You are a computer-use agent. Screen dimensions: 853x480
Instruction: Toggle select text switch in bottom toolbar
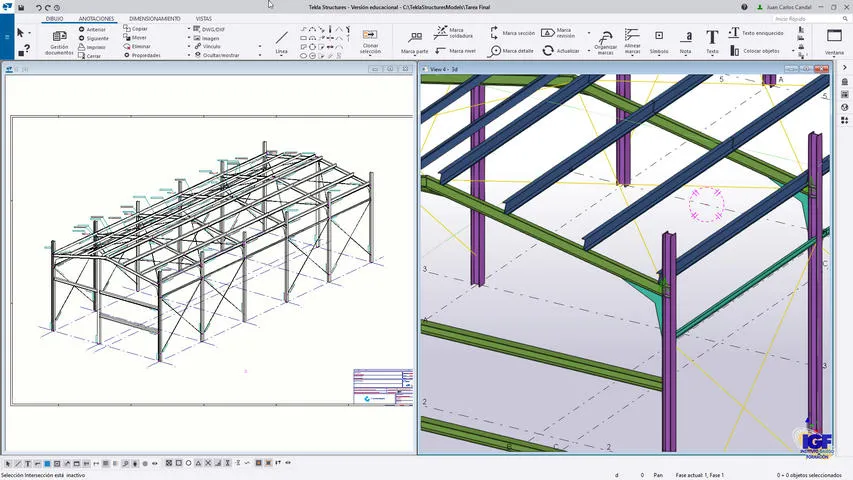28,463
